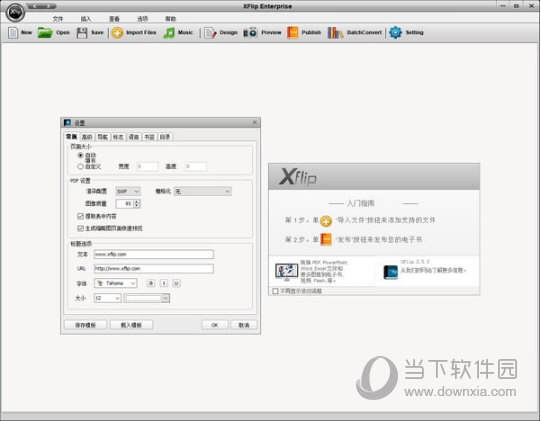Open the 文件 menu
Viewport: 541px width, 421px height.
point(58,19)
